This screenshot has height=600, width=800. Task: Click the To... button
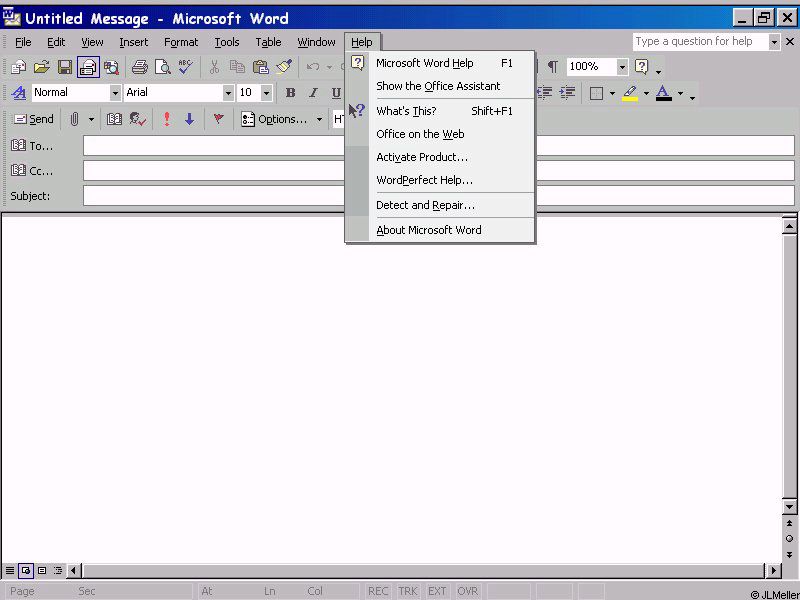coord(32,146)
